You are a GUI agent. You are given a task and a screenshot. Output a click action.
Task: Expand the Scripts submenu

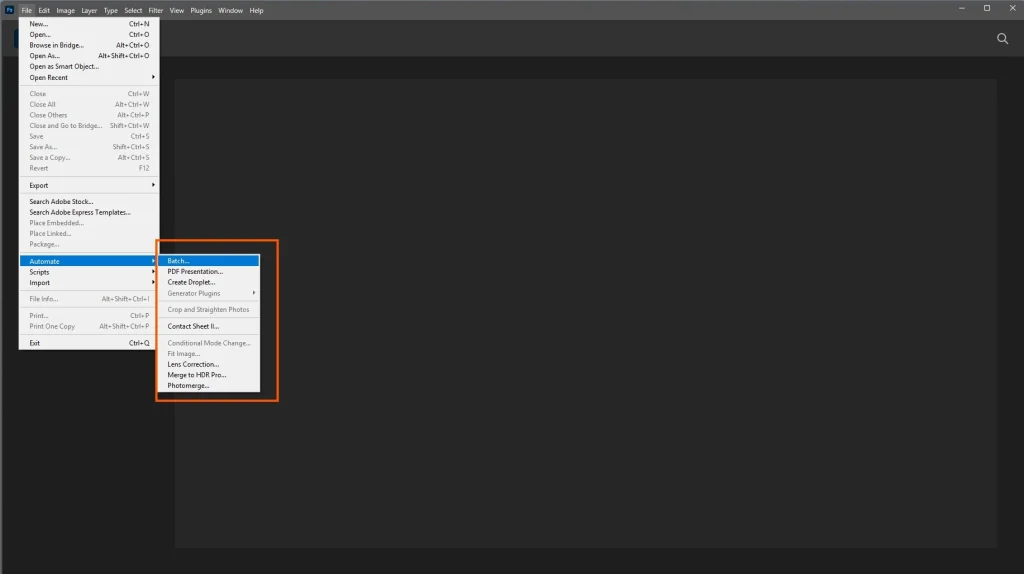click(89, 272)
